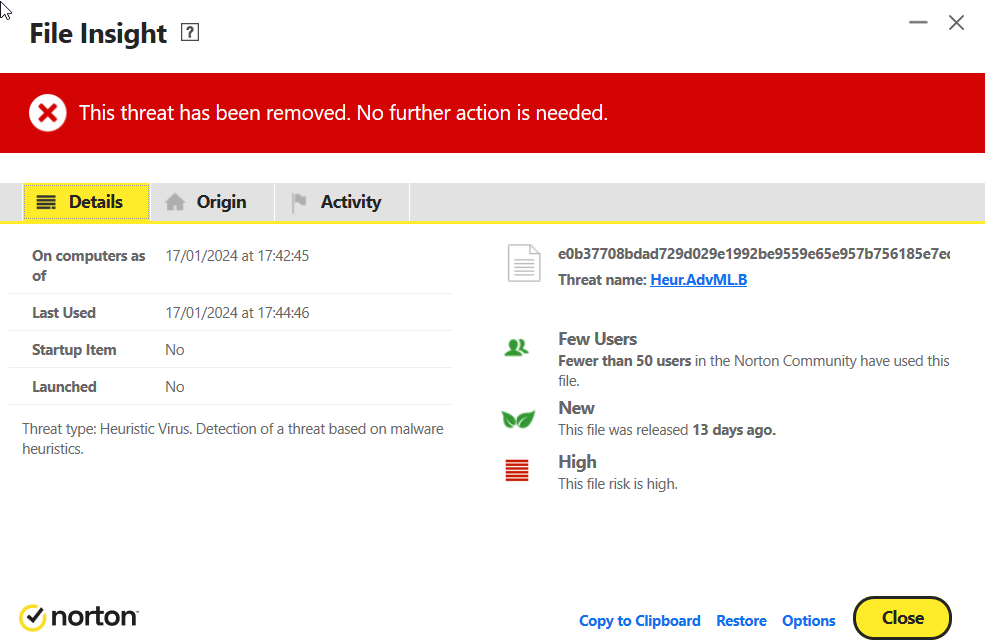Screen dimensions: 985x642
Task: Click the file document icon
Action: point(525,265)
